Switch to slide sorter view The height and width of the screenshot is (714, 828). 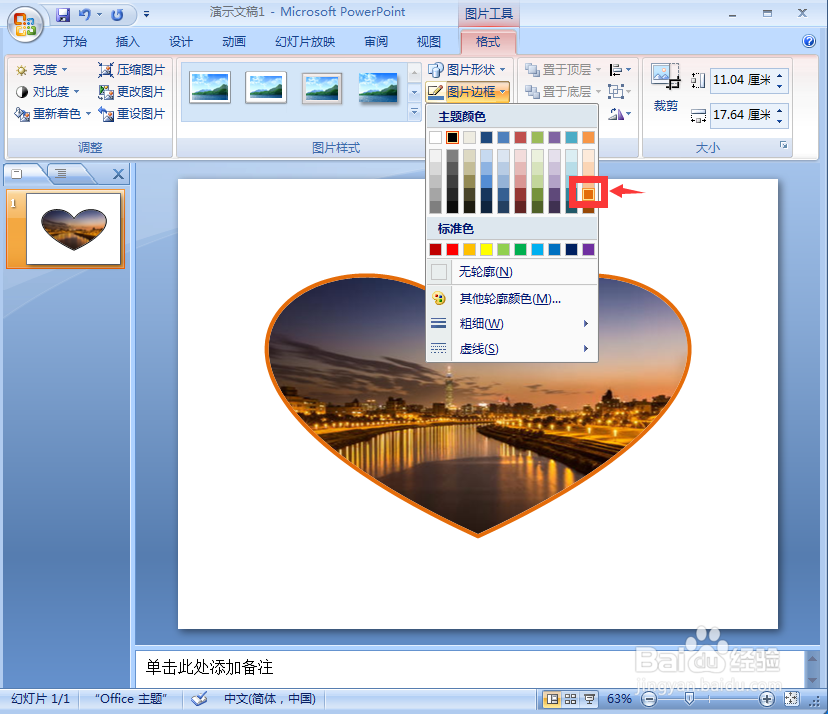coord(570,699)
